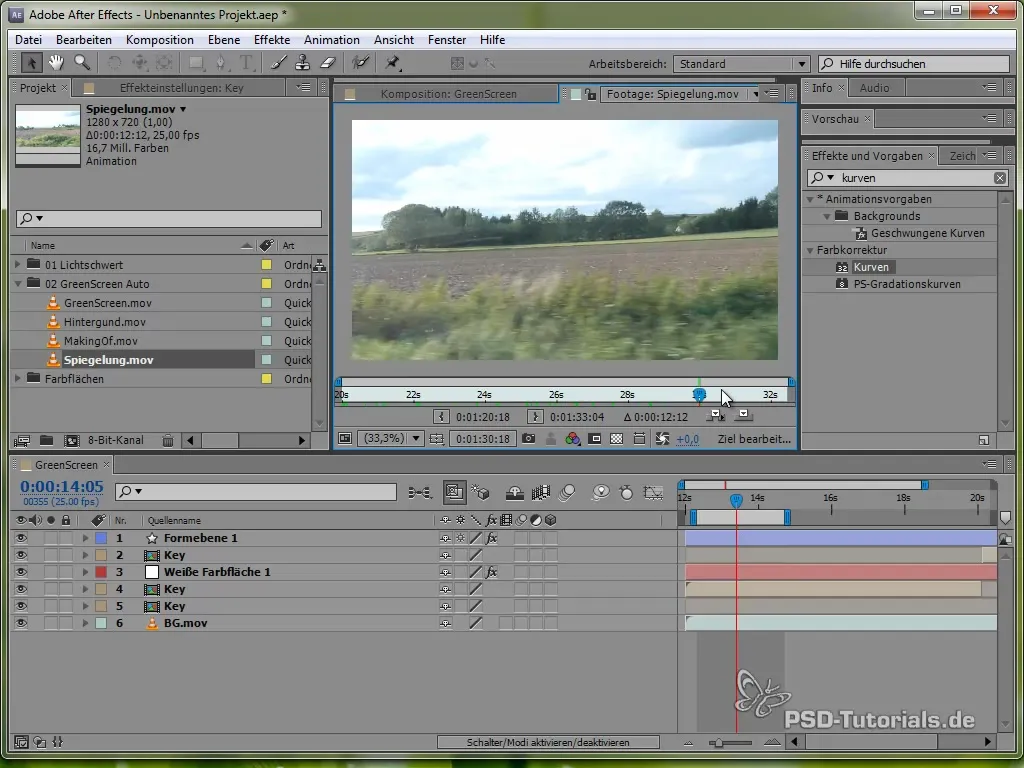Click the blue label color of Formebene 1

click(101, 538)
